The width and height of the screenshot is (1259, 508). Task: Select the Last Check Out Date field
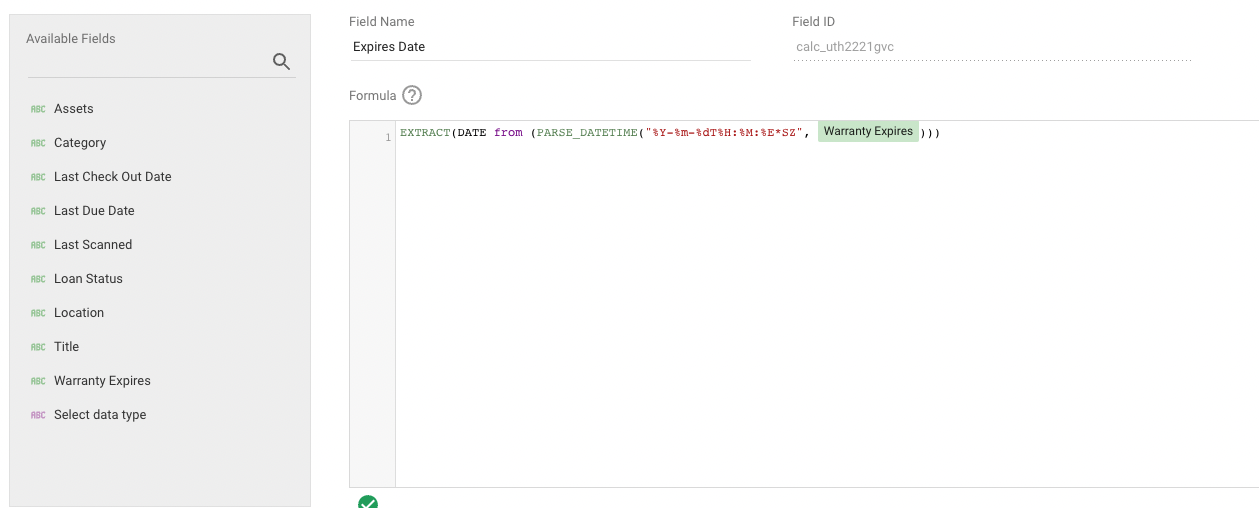pos(112,177)
